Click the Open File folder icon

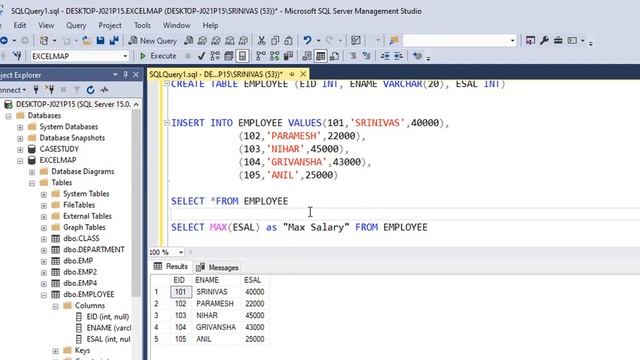point(87,40)
